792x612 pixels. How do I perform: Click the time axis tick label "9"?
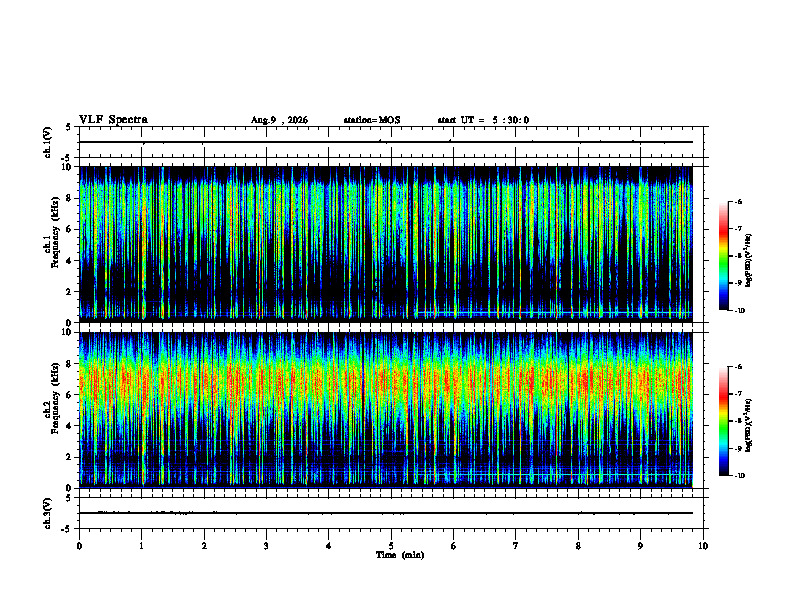(640, 546)
